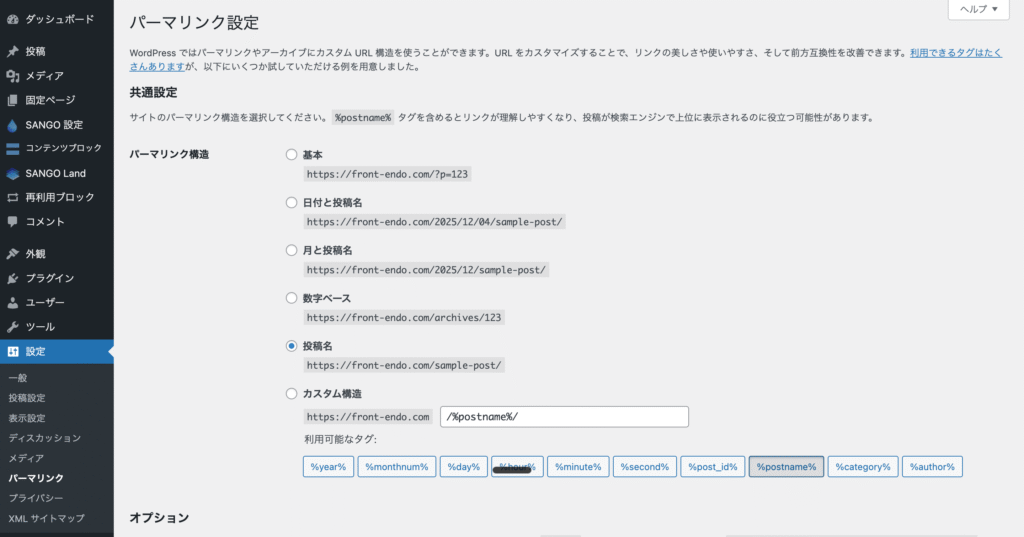Click the Dashboard gauge icon in sidebar
Image resolution: width=1024 pixels, height=537 pixels.
(12, 19)
